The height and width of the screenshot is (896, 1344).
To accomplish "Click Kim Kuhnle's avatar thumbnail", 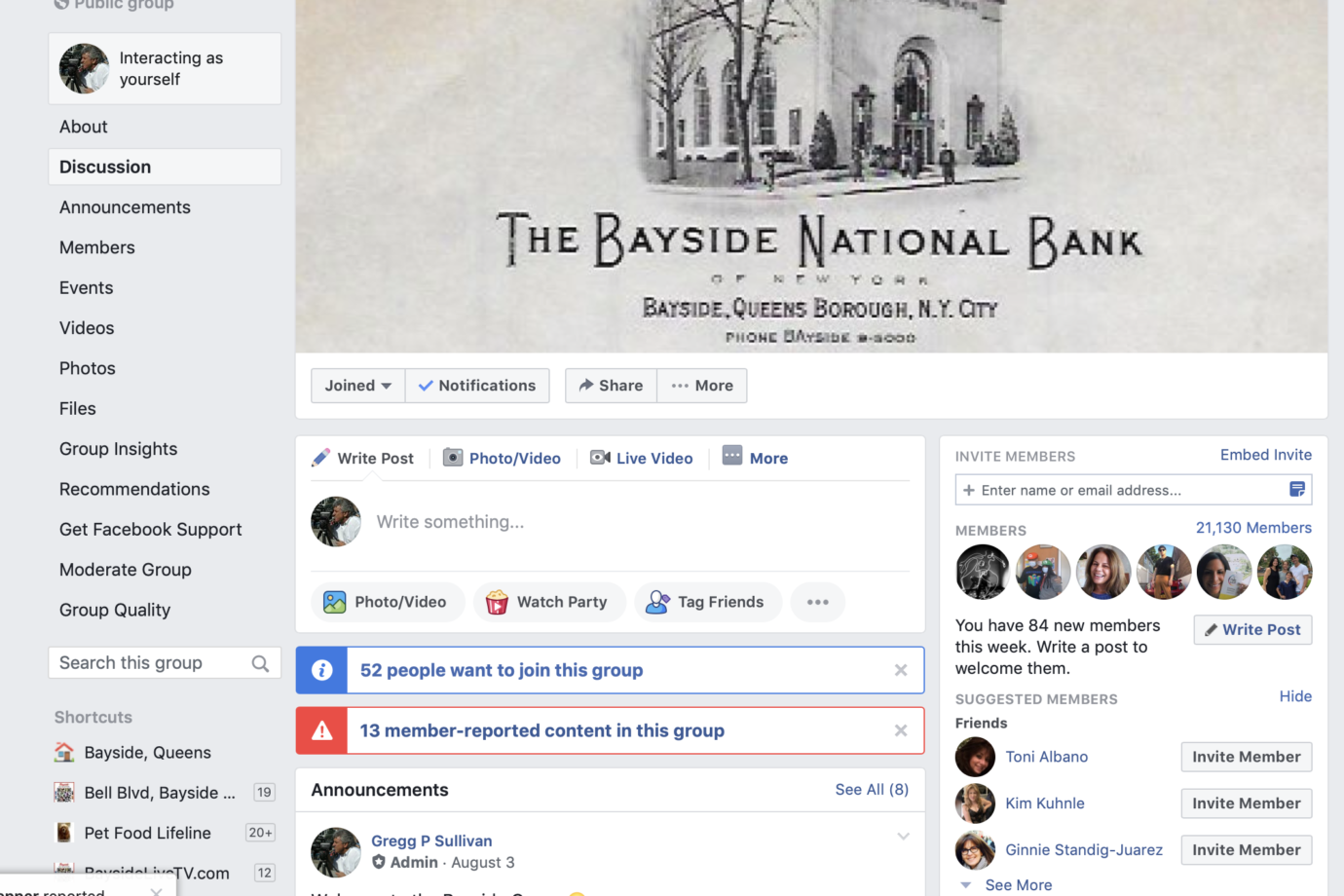I will (975, 803).
